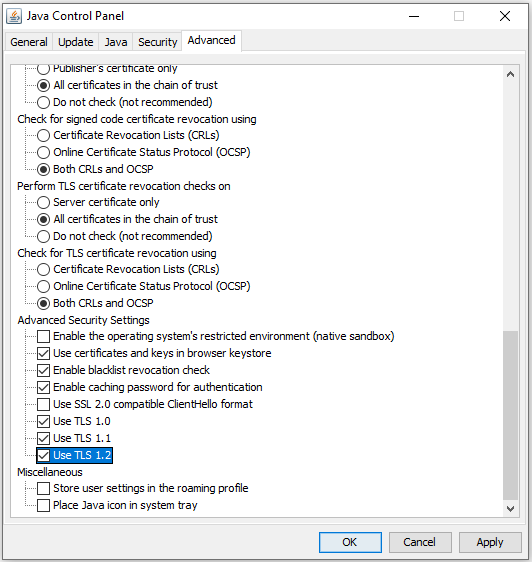Click the 'Perform TLS certificate revocation checks on' heading
532x562 pixels.
pyautogui.click(x=124, y=186)
